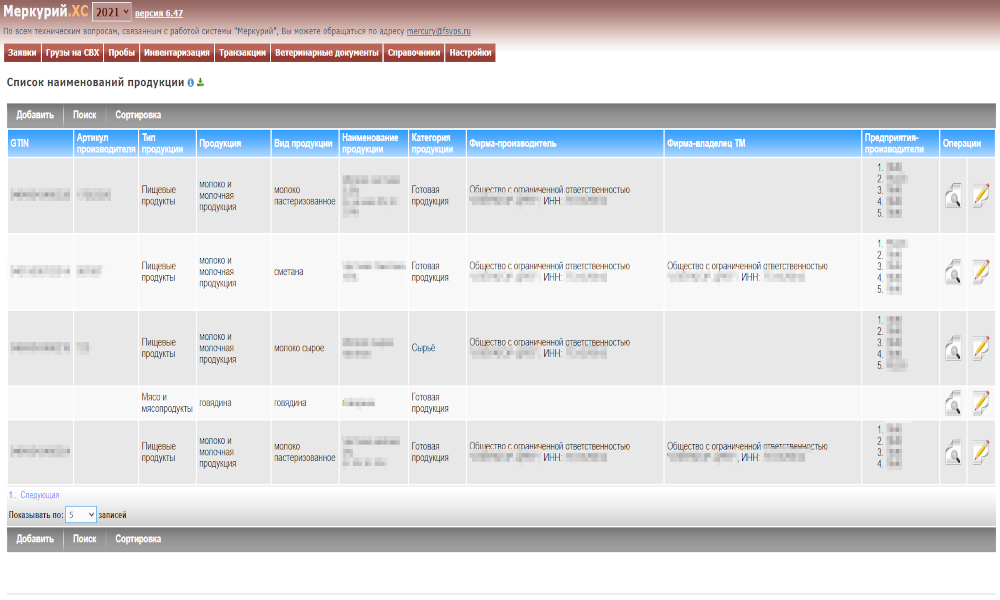Click the bottom Поиск button
Image resolution: width=1000 pixels, height=600 pixels.
84,539
